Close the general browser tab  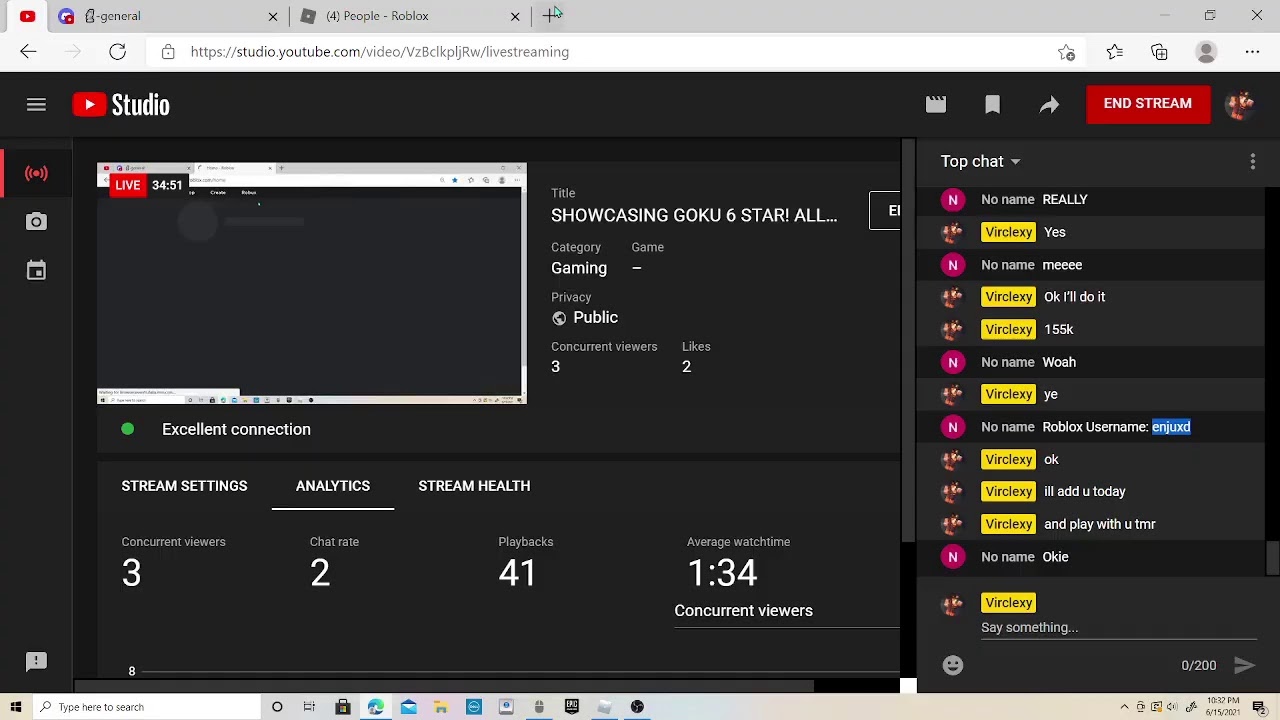click(273, 16)
